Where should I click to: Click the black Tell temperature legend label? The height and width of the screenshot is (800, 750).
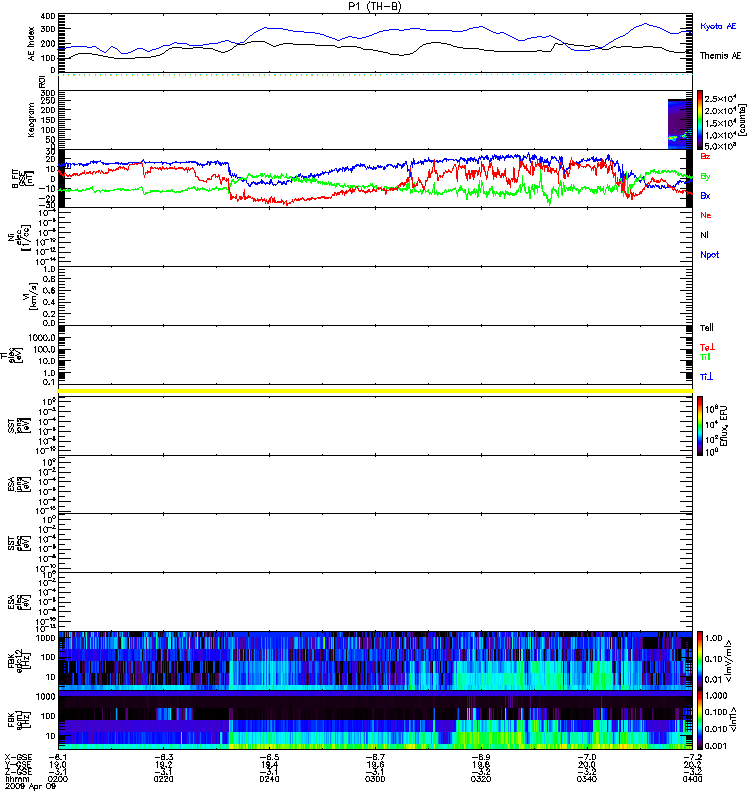(x=707, y=328)
